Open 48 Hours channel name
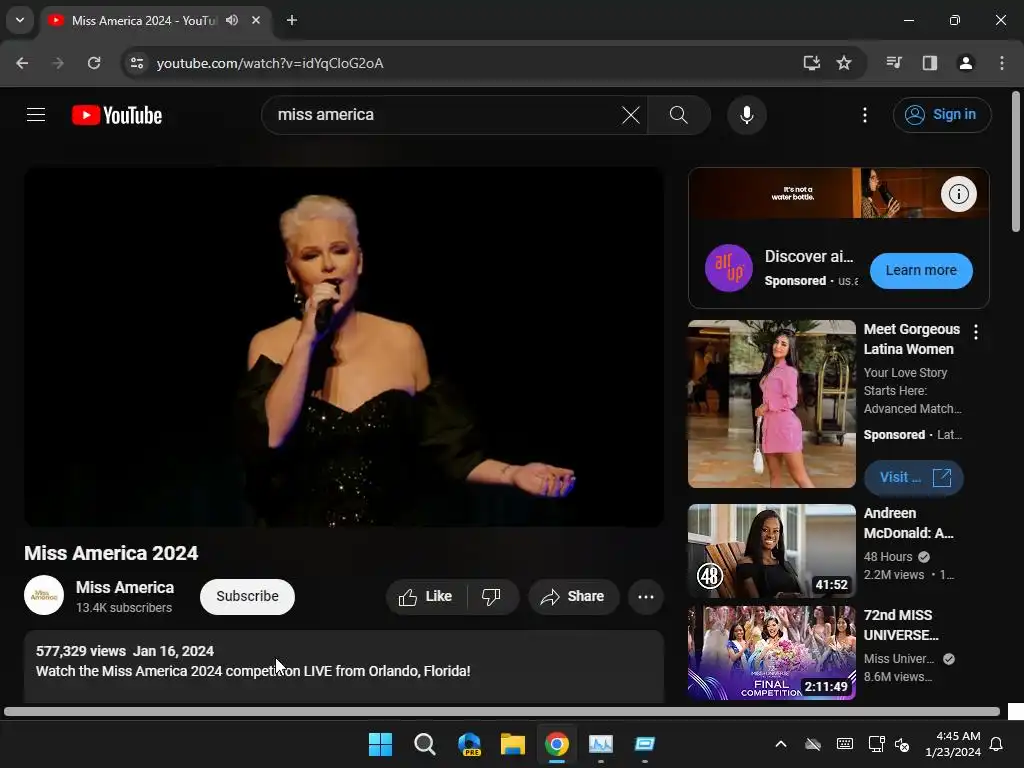Screen dimensions: 1024x768 (x=888, y=557)
